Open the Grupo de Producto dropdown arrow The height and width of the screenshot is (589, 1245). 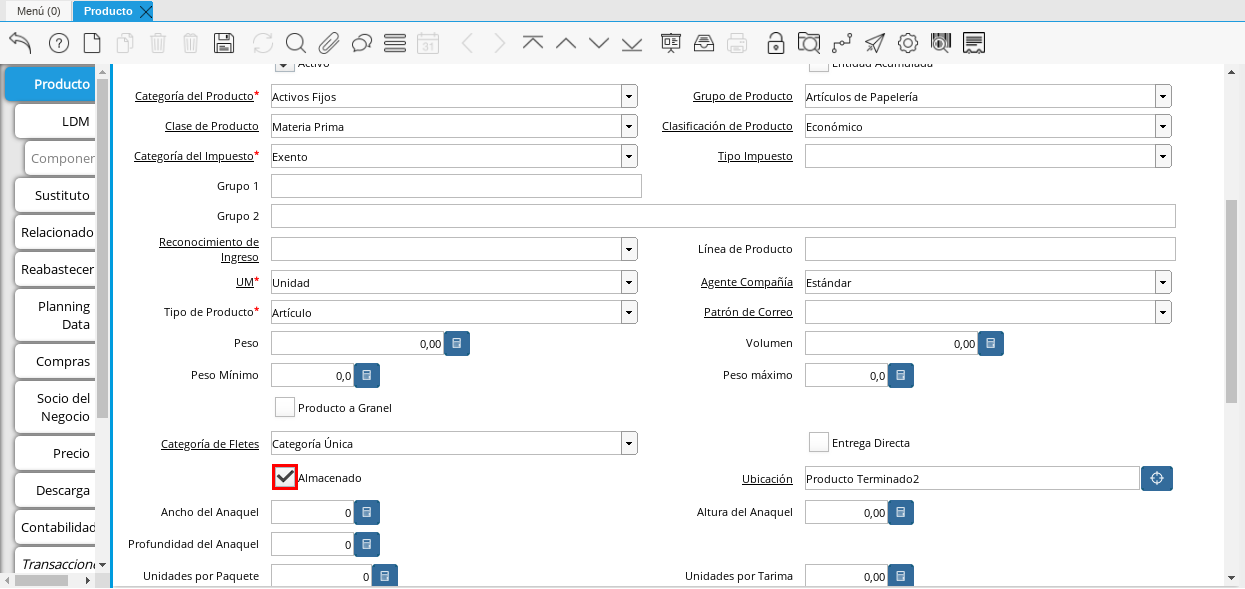pos(1163,97)
